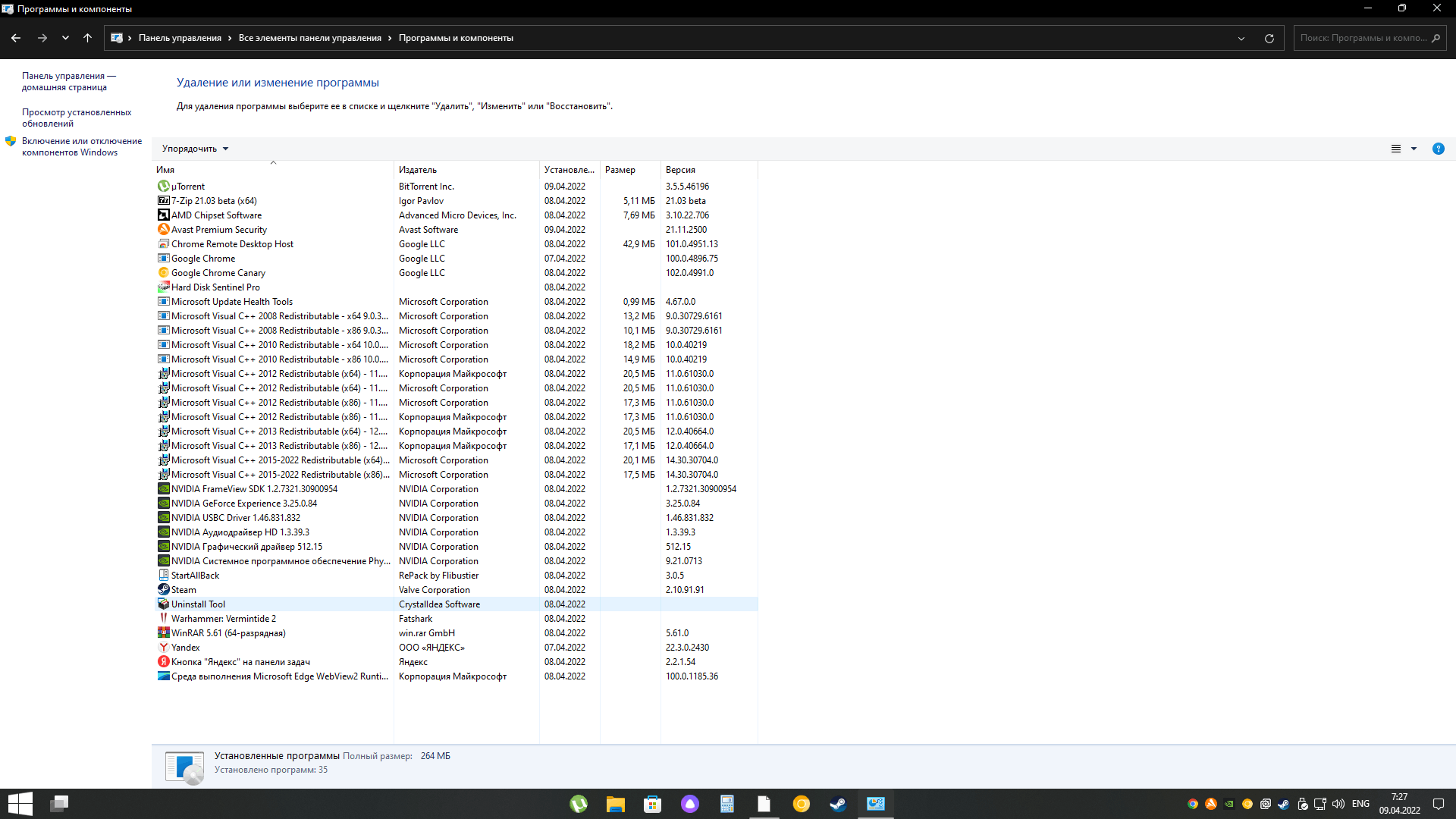Sort by the Размер column header

(630, 170)
